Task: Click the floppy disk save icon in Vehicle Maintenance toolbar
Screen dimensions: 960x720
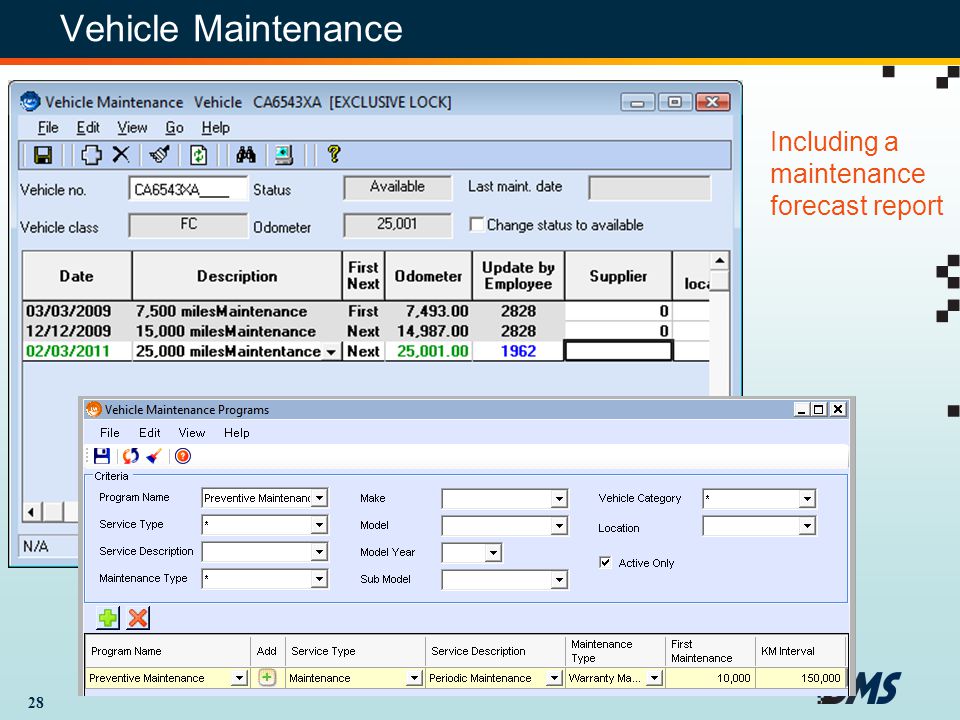Action: point(43,155)
